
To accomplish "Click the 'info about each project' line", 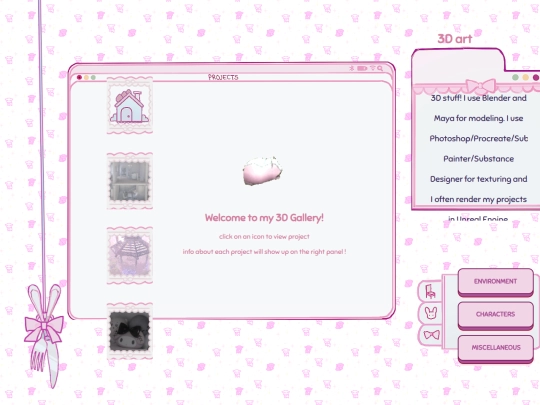I will [264, 252].
